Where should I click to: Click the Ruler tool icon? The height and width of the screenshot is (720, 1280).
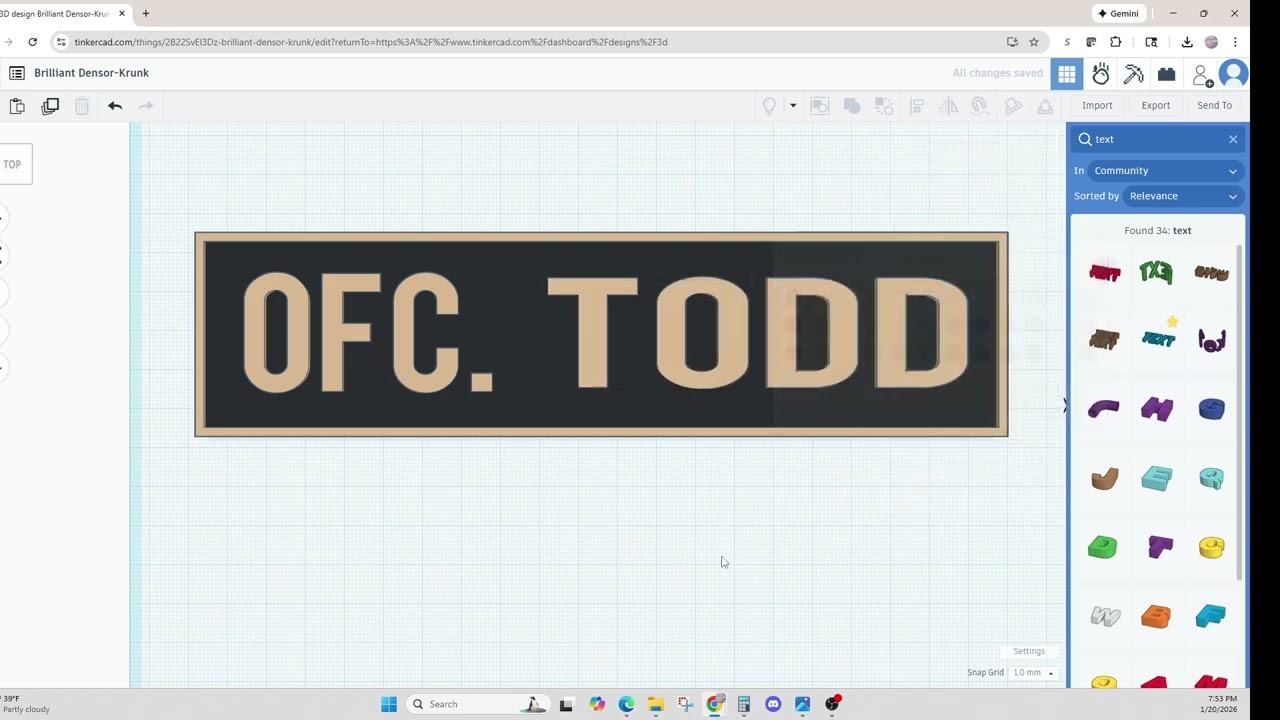click(x=1045, y=106)
